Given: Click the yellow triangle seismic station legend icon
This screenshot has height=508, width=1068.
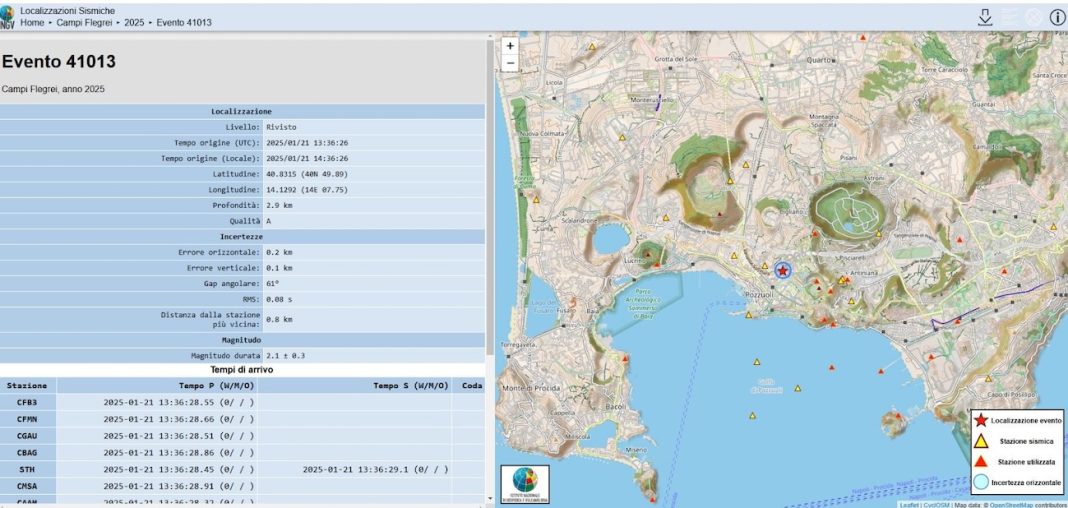Looking at the screenshot, I should [x=980, y=441].
